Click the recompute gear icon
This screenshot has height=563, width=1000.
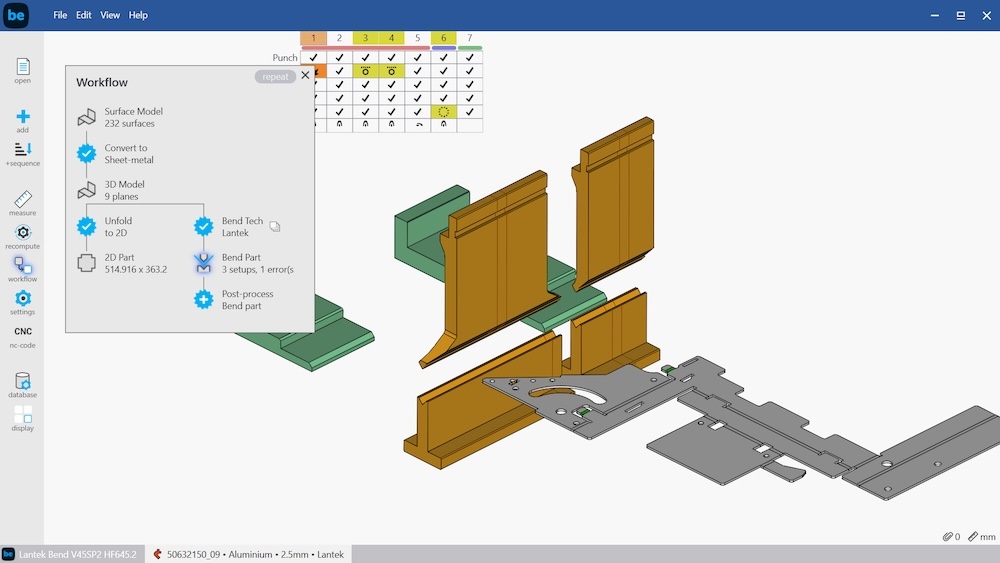click(x=23, y=232)
